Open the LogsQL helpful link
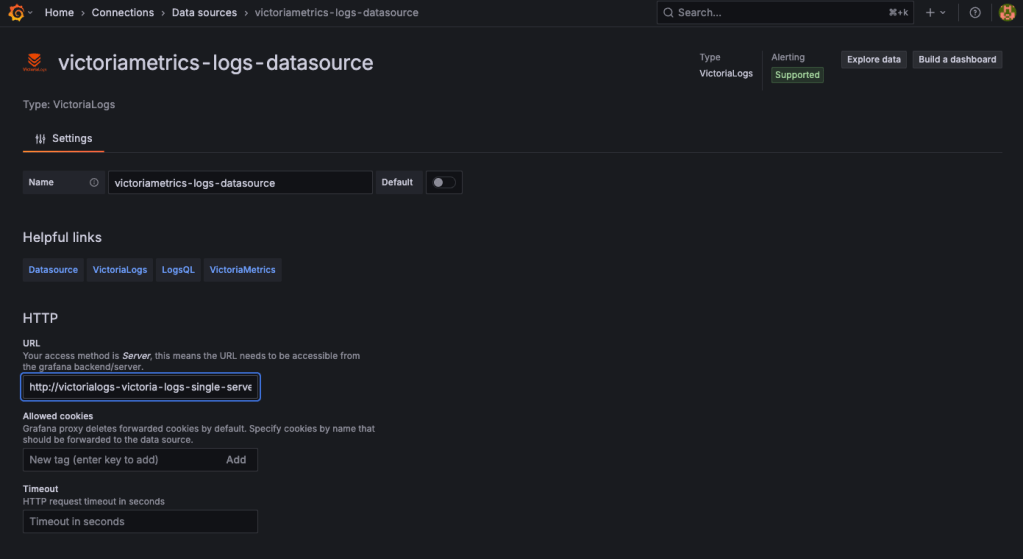 [178, 269]
